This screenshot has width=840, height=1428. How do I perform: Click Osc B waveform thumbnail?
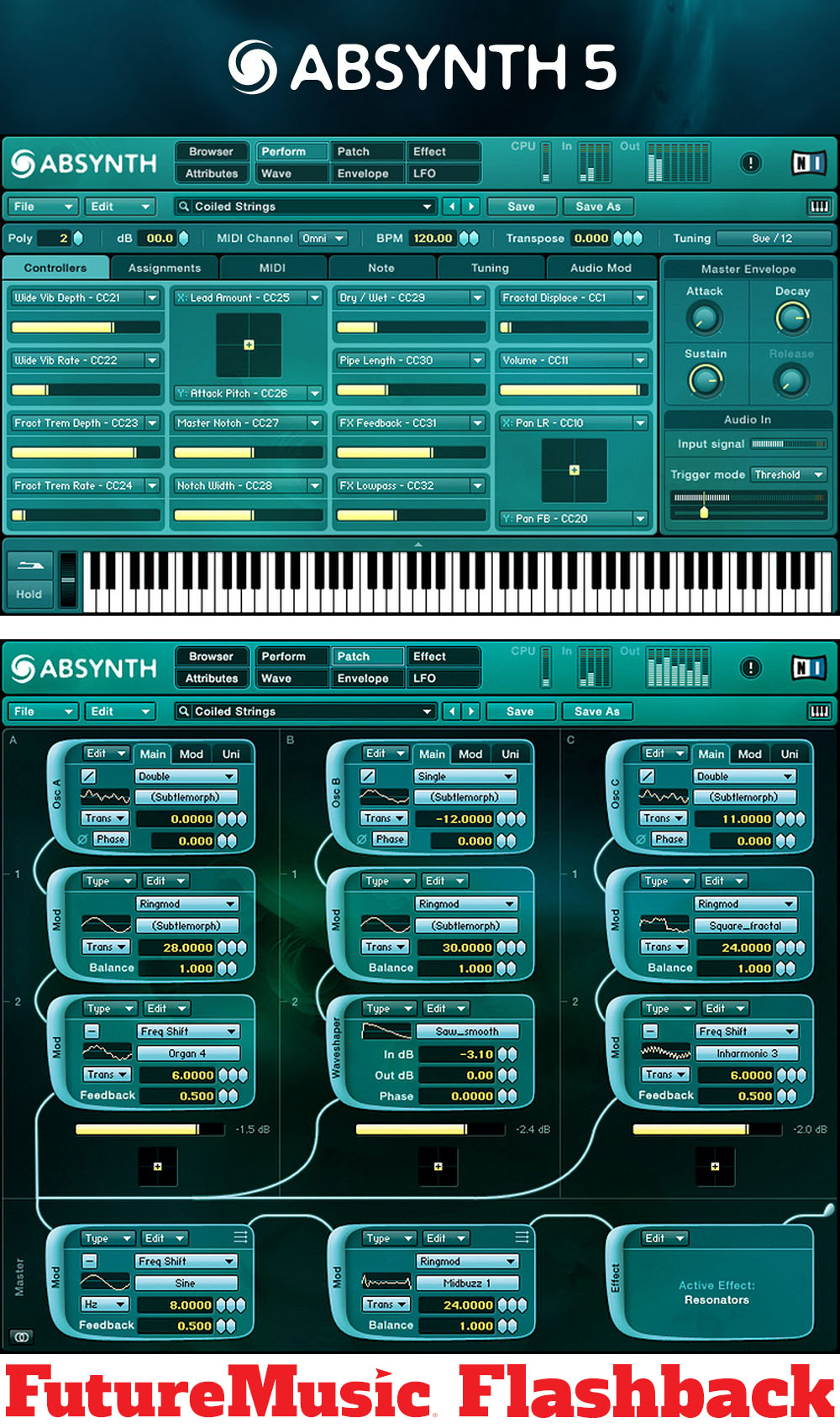tap(384, 796)
